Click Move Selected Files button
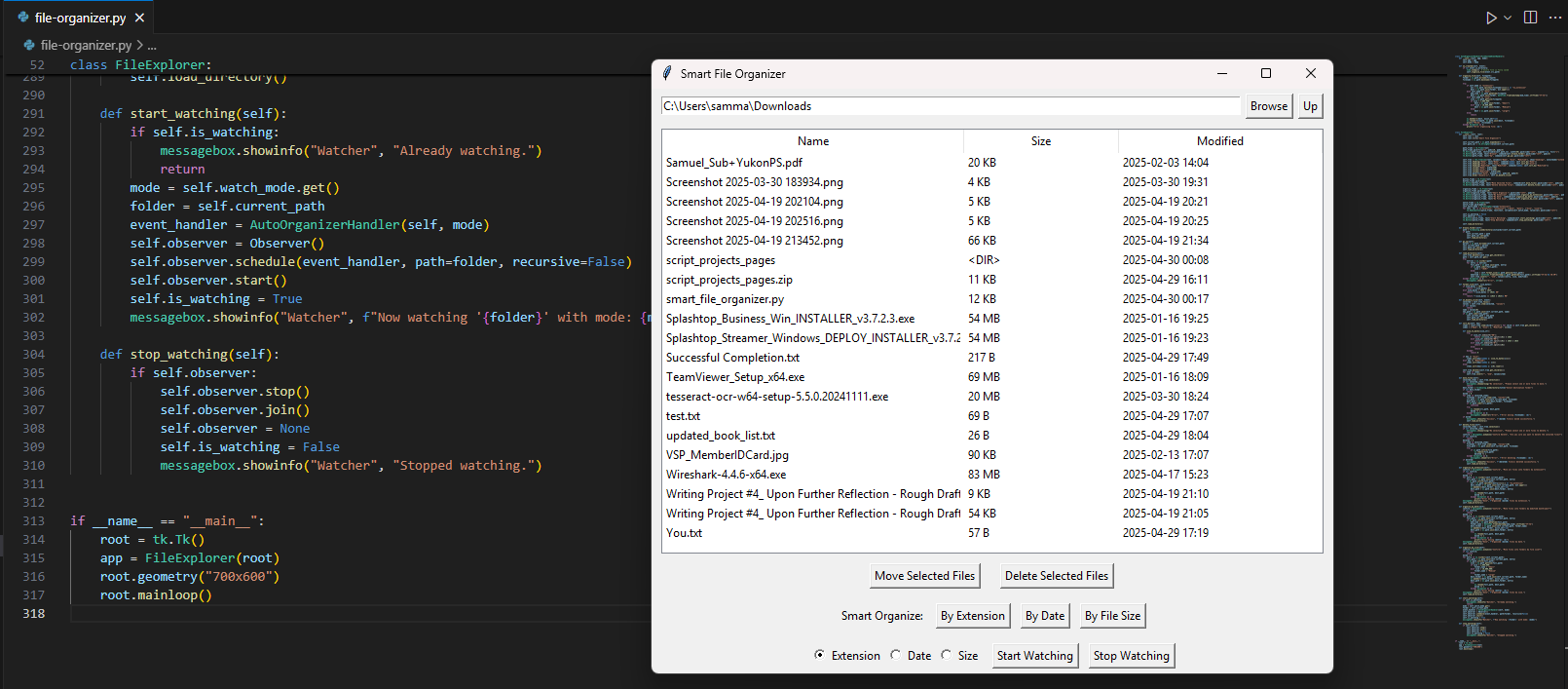 (924, 576)
